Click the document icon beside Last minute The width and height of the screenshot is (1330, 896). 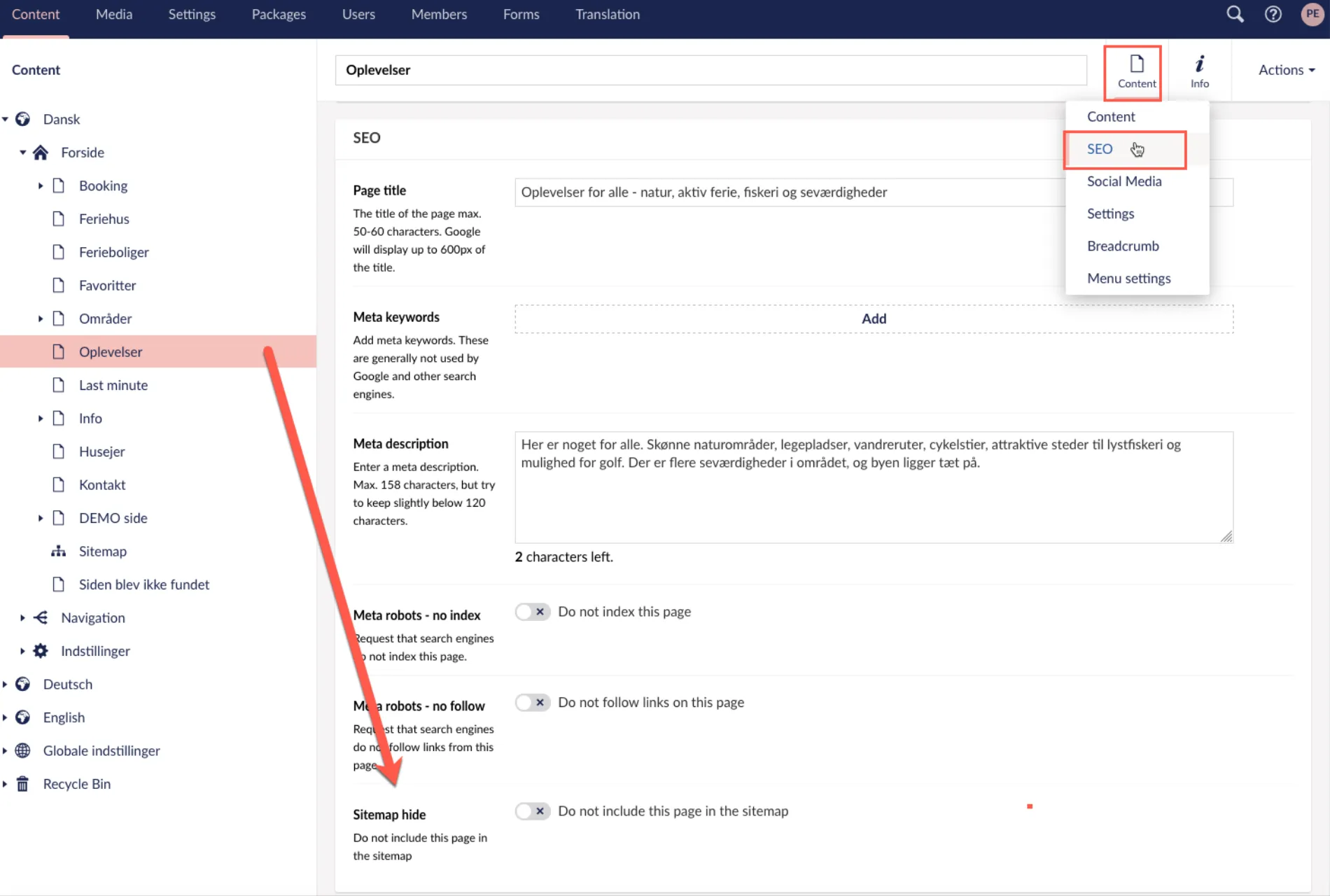pos(59,385)
